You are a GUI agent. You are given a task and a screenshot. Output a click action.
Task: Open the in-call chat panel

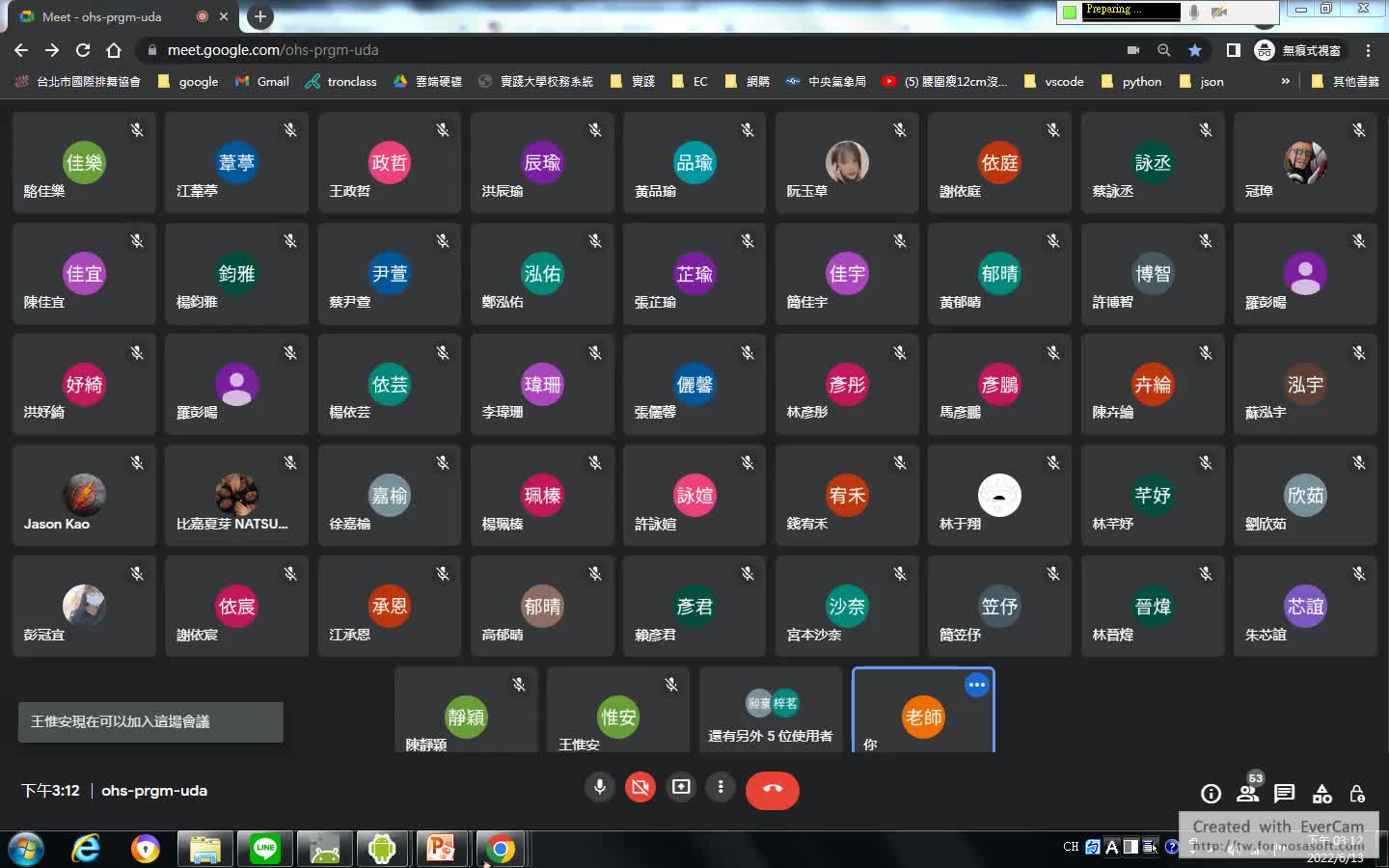coord(1284,793)
